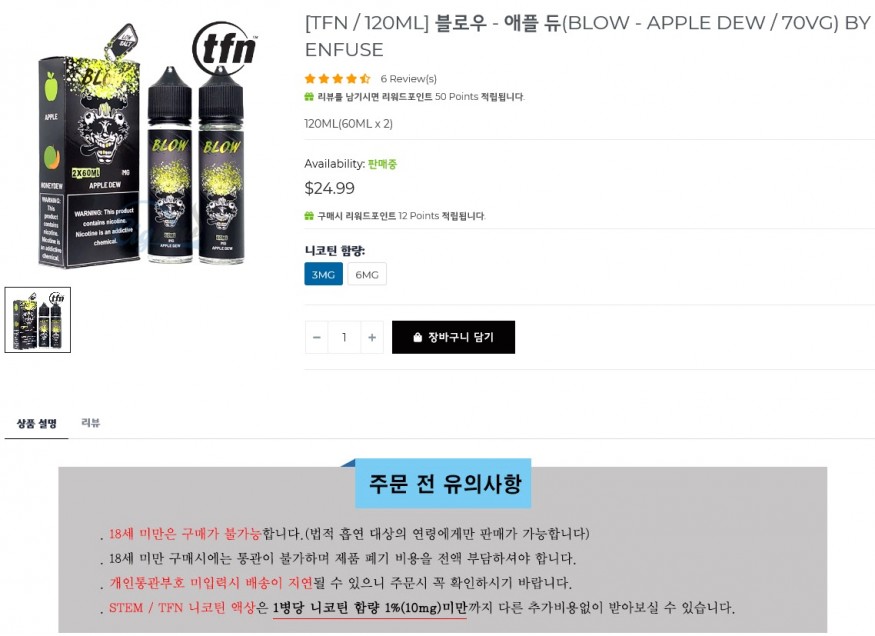Viewport: 875px width, 636px height.
Task: Add item to cart with 장바구니 담기
Action: pos(453,337)
